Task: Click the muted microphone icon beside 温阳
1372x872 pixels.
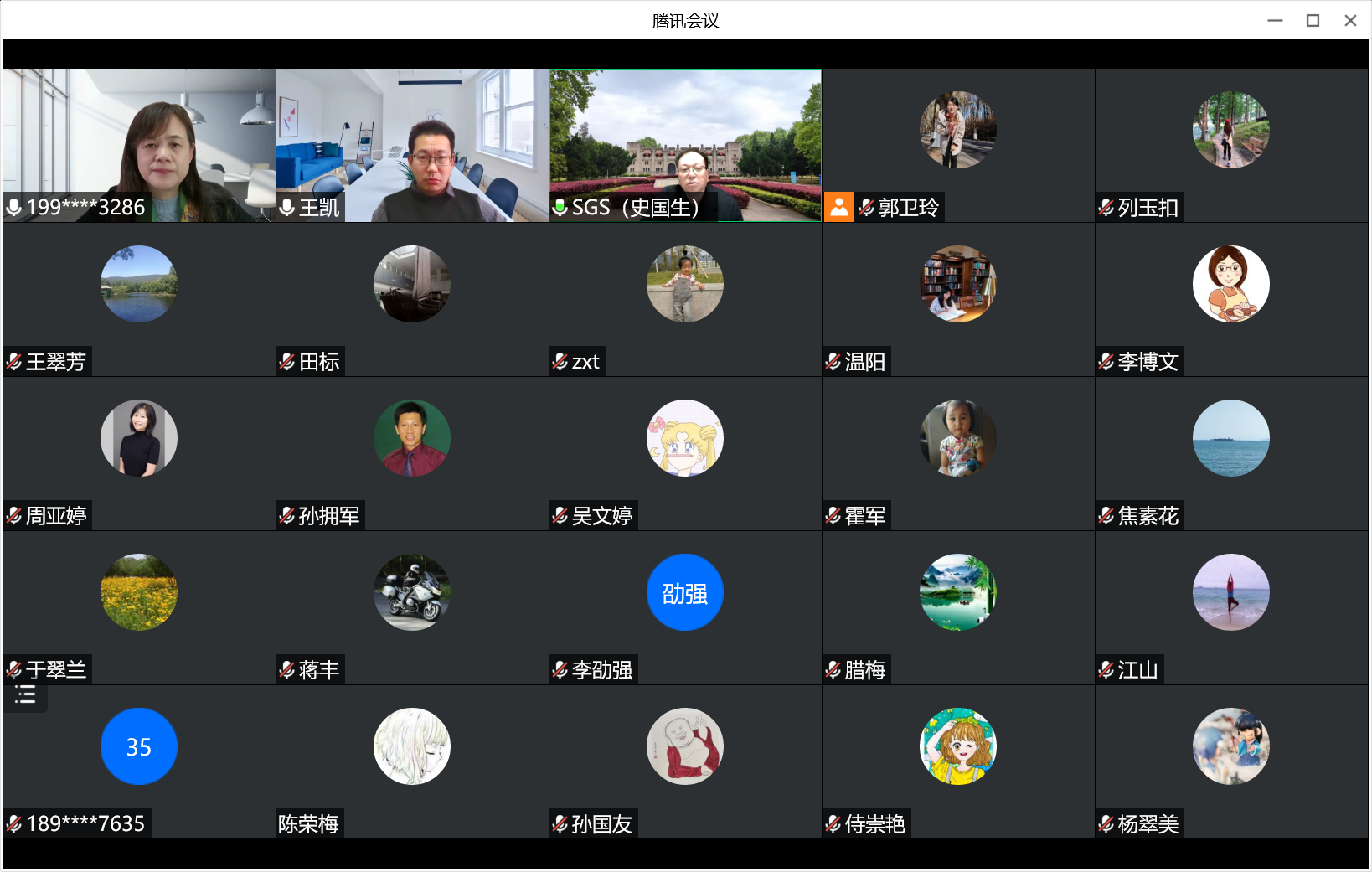Action: pos(833,361)
